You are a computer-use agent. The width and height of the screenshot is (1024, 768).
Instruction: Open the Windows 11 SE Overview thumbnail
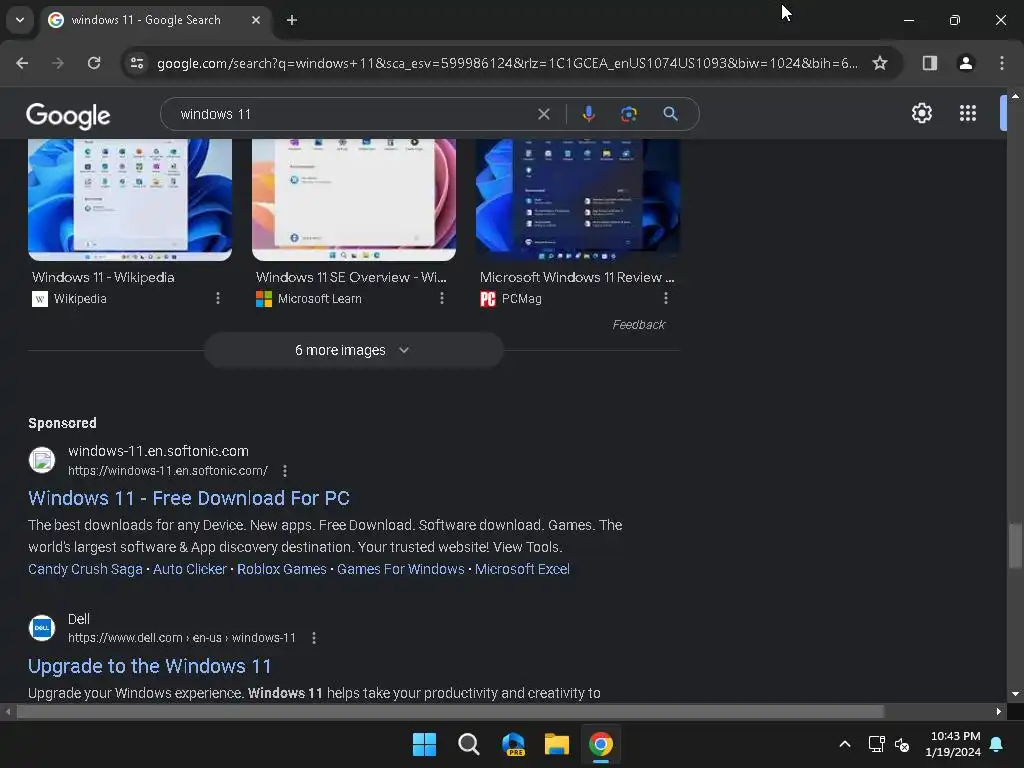(354, 199)
